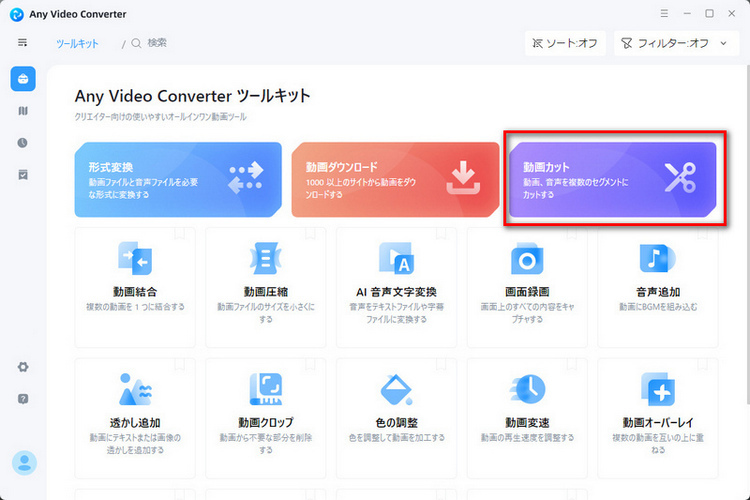Bookmark the 色の調整 tool
This screenshot has width=750, height=500.
tap(441, 365)
